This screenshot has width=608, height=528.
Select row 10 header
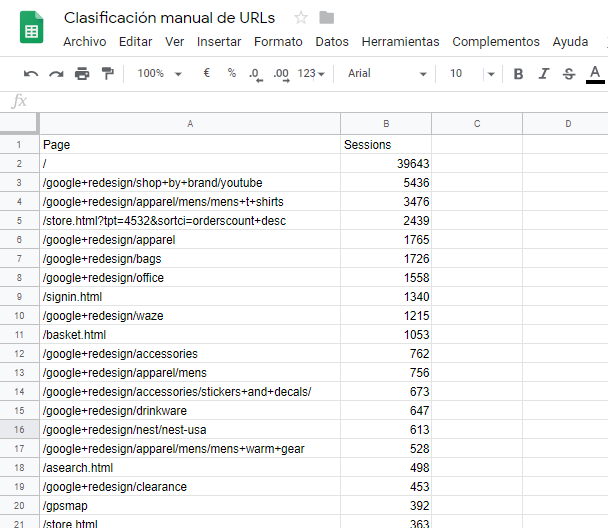[x=19, y=316]
